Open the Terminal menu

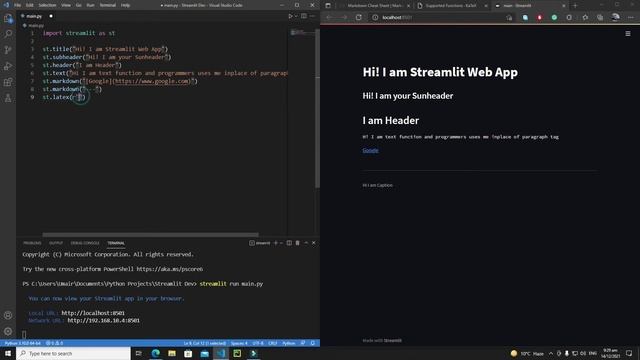(x=108, y=5)
